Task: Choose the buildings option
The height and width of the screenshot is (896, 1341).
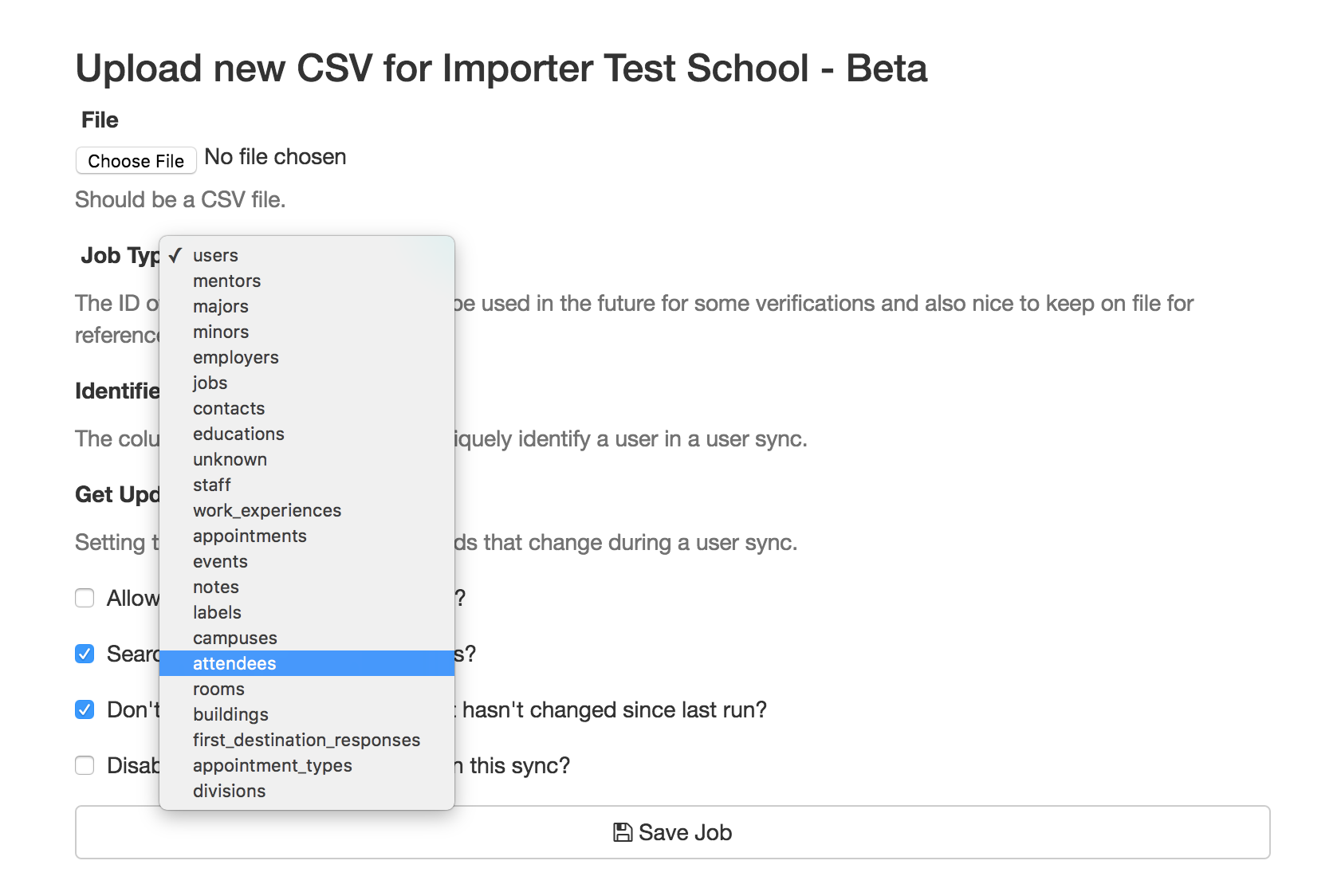Action: (x=307, y=714)
